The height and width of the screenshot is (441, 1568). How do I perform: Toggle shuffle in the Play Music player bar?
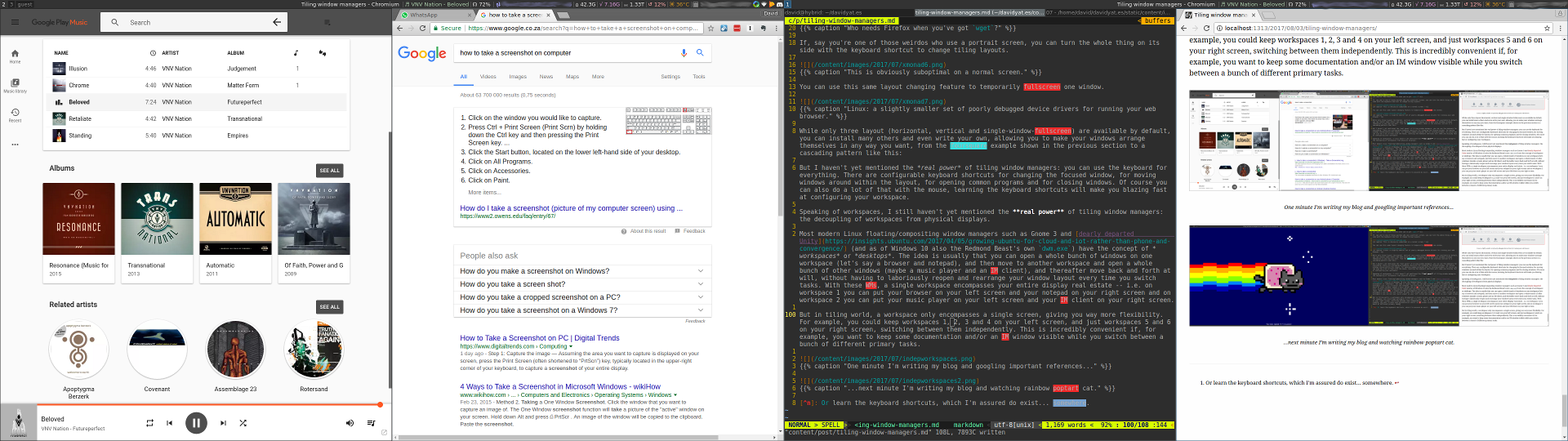coord(243,423)
